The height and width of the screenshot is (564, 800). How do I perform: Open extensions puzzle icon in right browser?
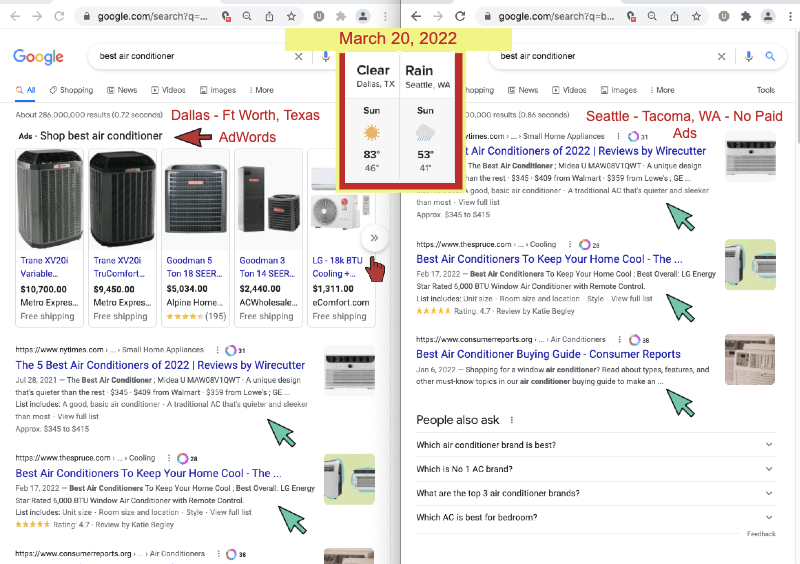(x=746, y=16)
